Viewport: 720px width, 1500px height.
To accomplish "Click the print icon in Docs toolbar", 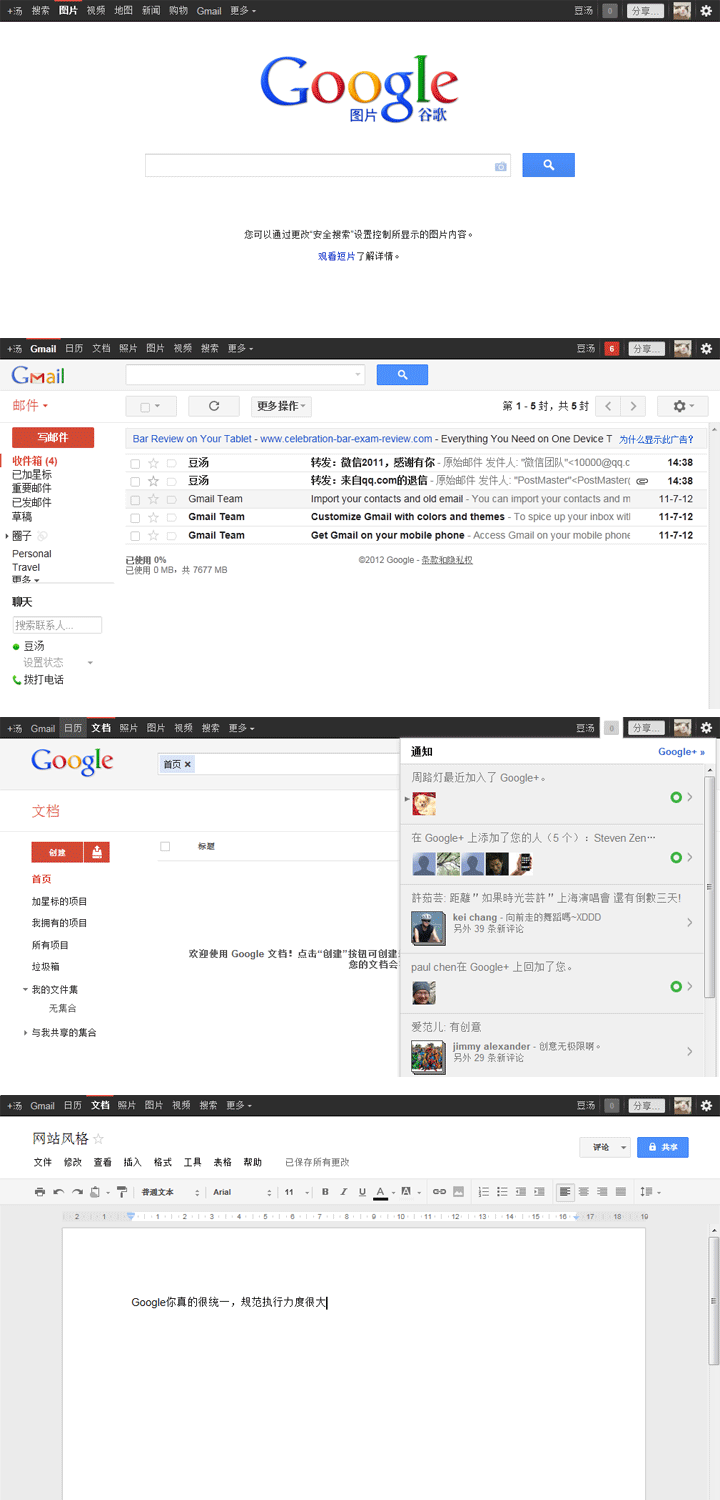I will [x=40, y=1192].
